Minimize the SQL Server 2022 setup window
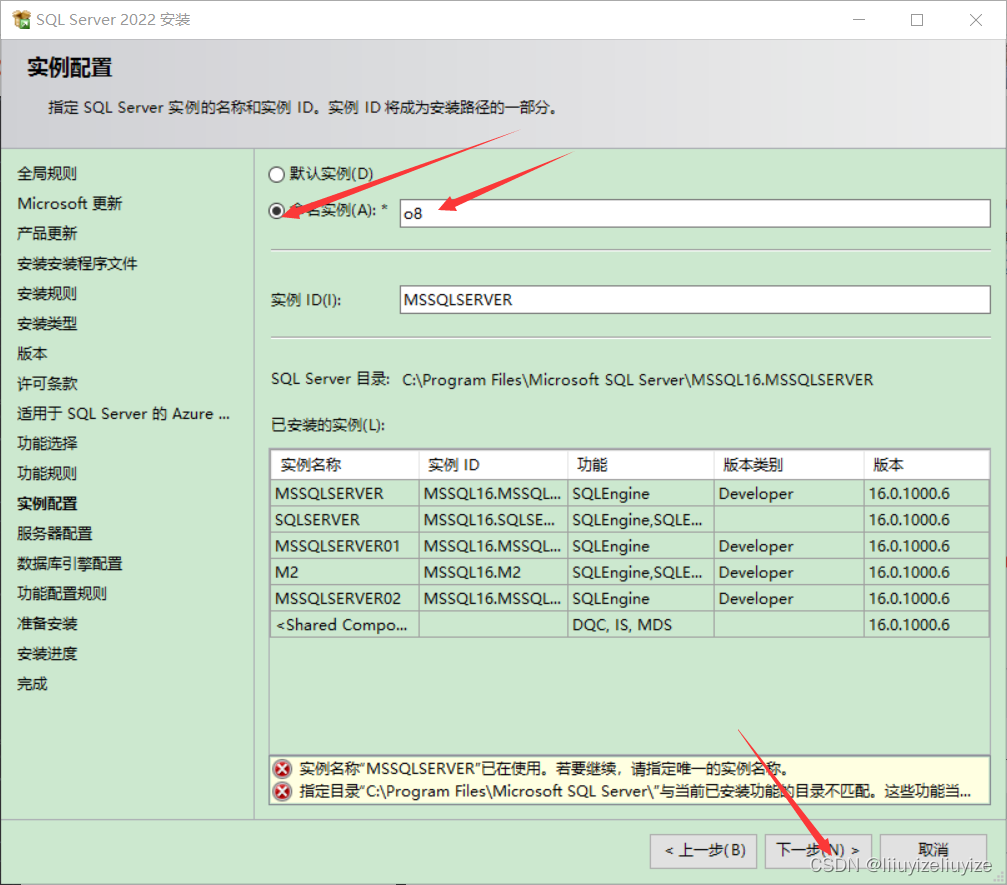The image size is (1007, 885). tap(859, 20)
